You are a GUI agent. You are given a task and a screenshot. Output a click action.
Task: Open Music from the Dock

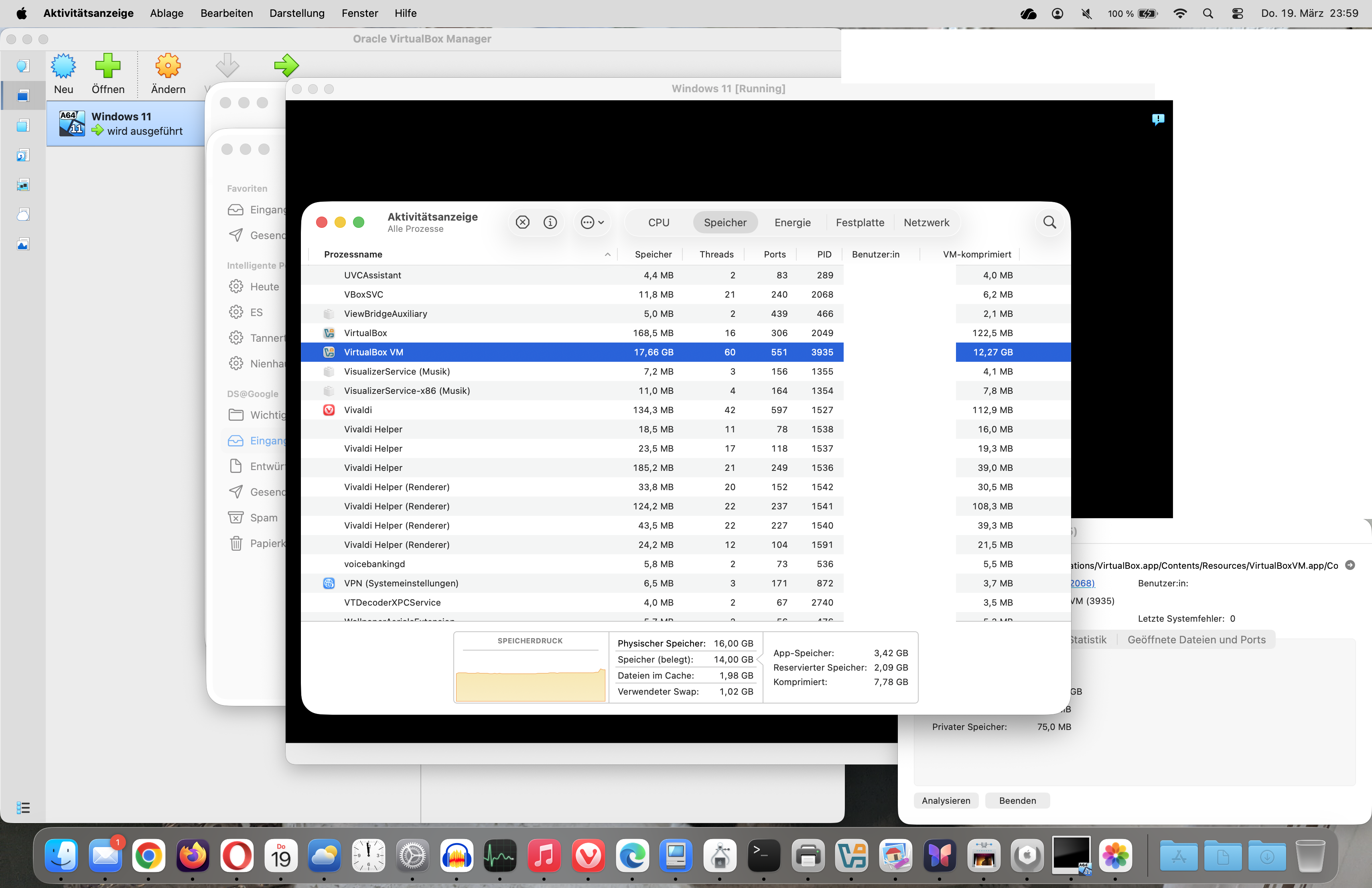coord(544,855)
